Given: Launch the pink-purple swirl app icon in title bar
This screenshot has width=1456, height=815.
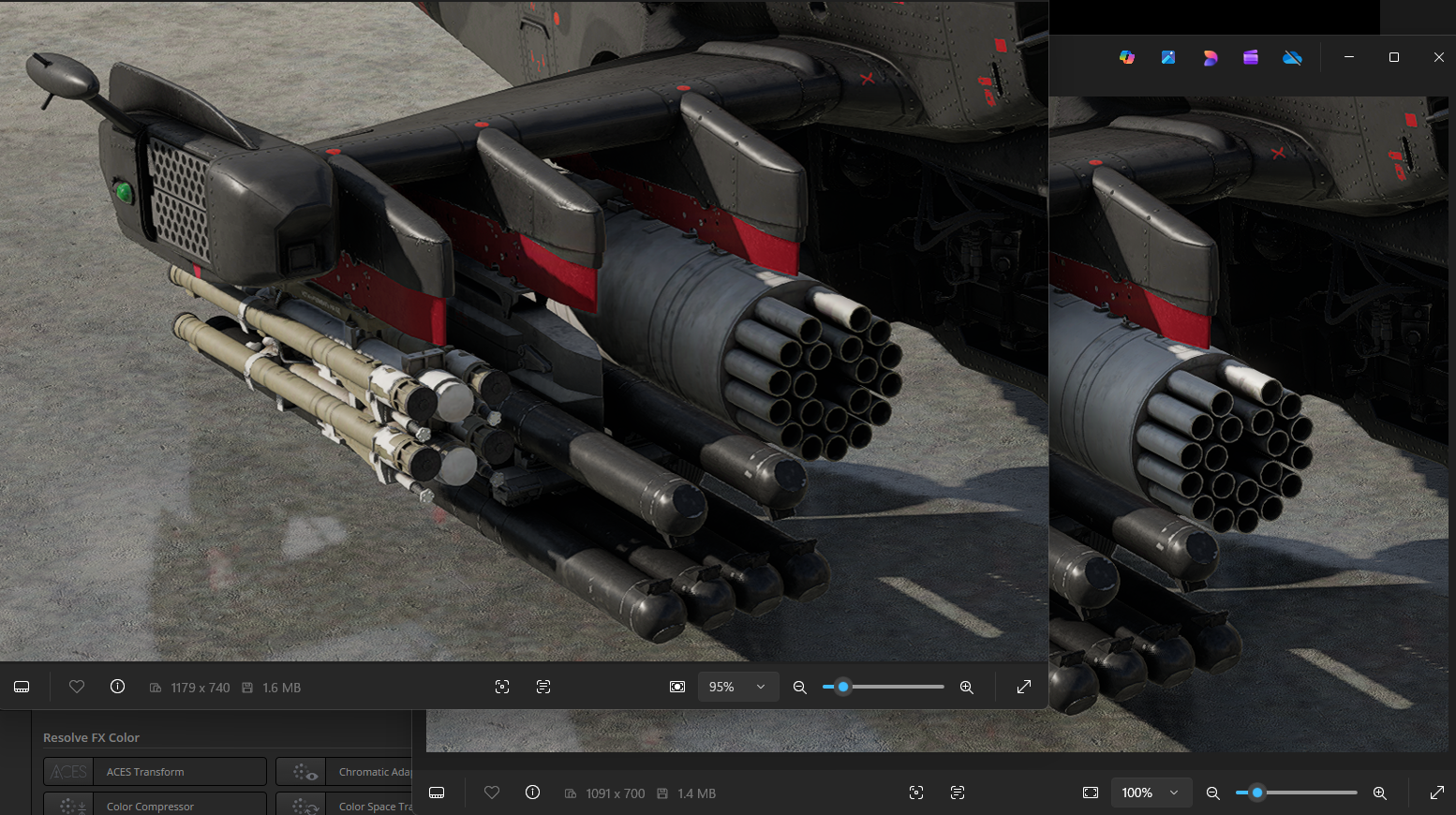Looking at the screenshot, I should pyautogui.click(x=1210, y=57).
